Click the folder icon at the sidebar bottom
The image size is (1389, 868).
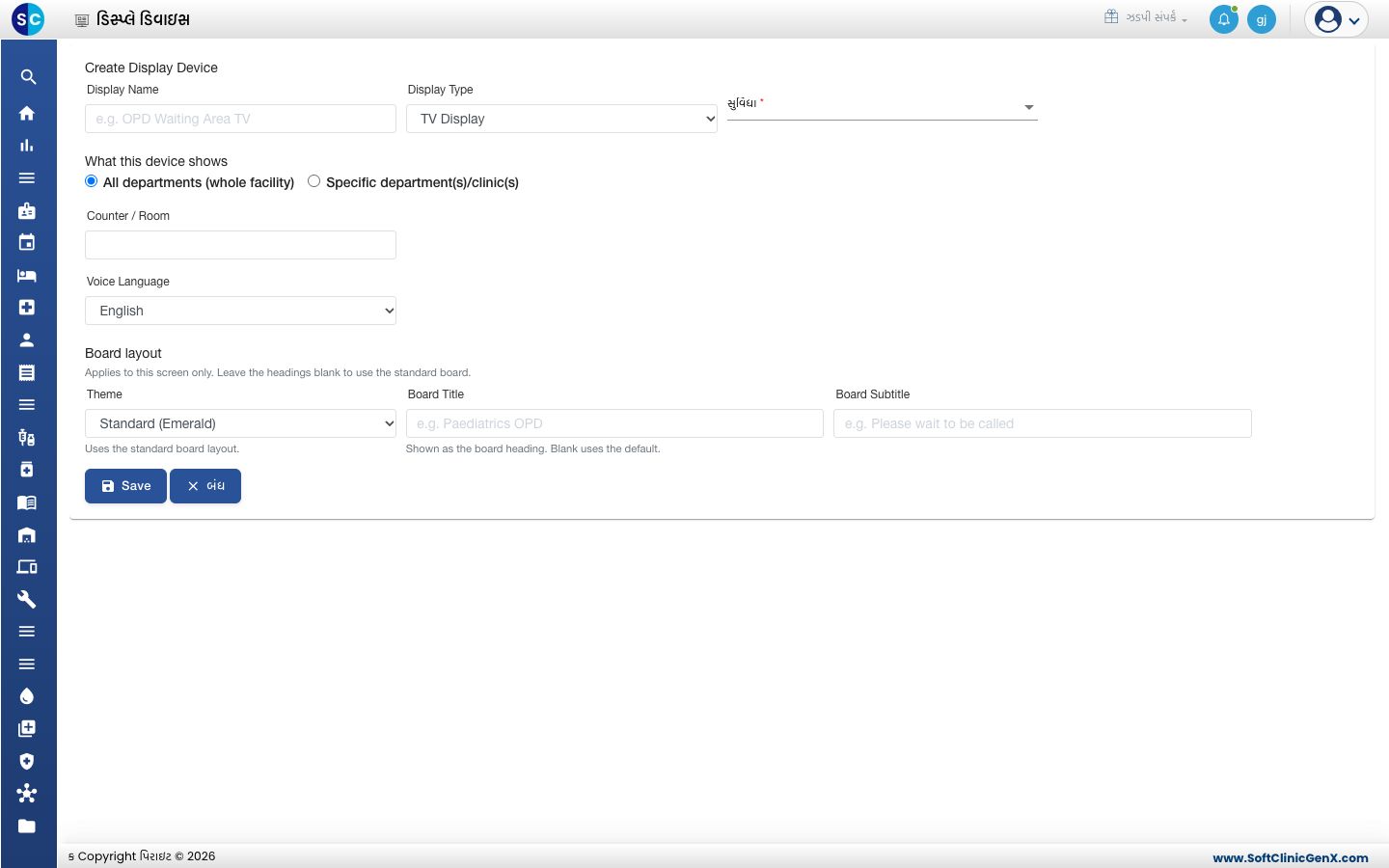tap(27, 826)
